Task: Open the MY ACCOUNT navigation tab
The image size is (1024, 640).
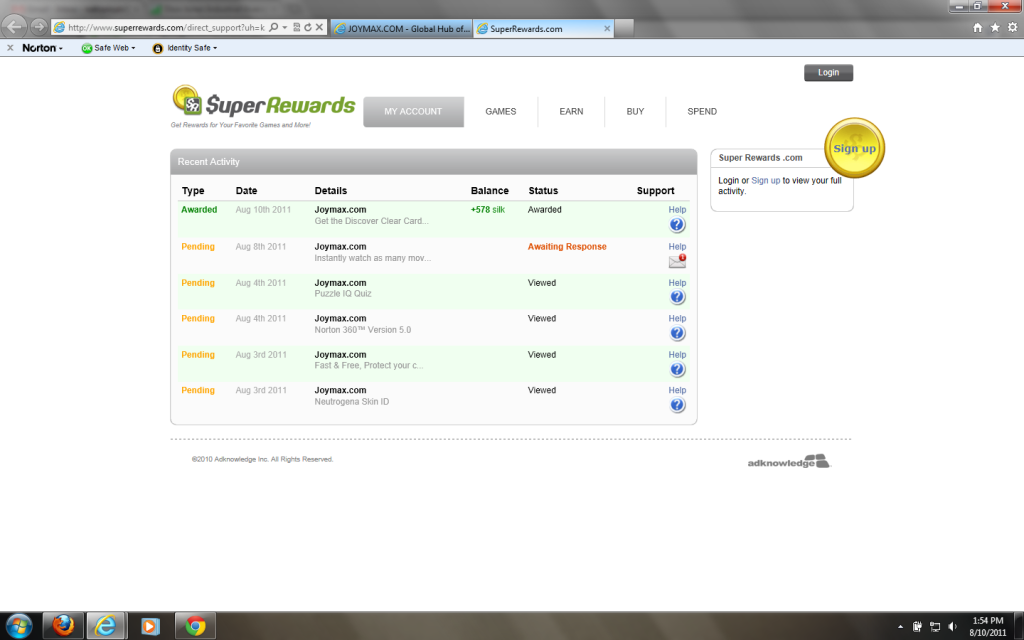Action: pyautogui.click(x=413, y=112)
